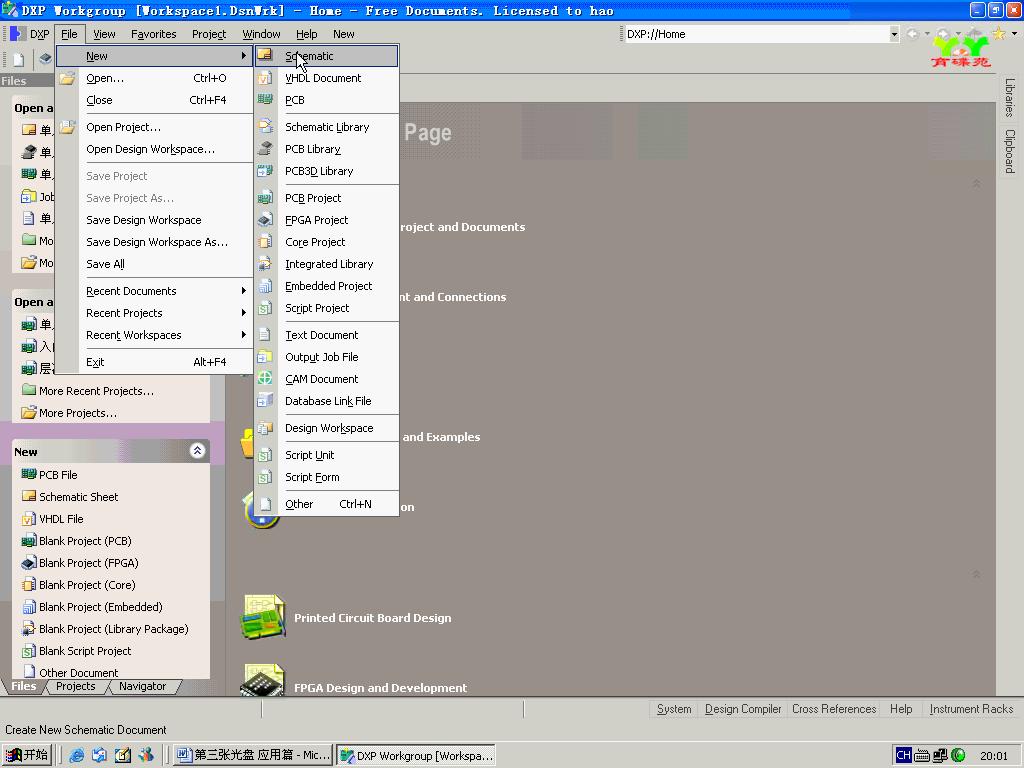Click the Database Link File icon
Screen dimensions: 1024x768
265,401
